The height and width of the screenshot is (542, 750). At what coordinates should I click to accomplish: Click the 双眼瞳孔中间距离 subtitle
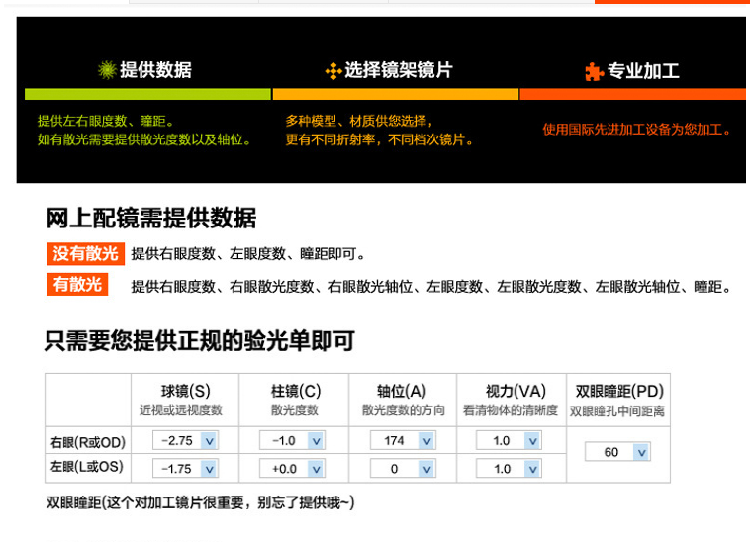(x=617, y=411)
